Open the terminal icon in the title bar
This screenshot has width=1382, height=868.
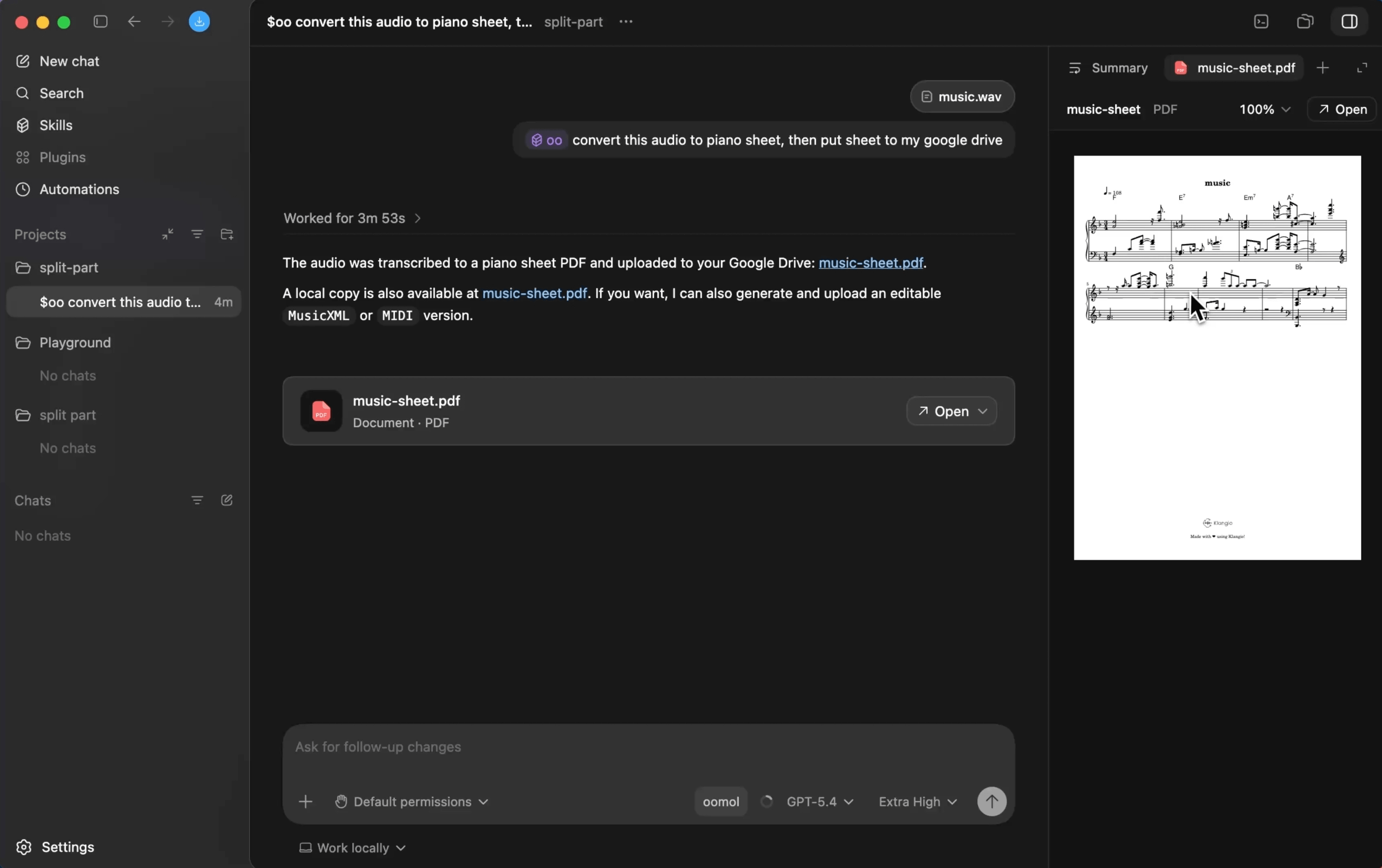coord(1261,22)
